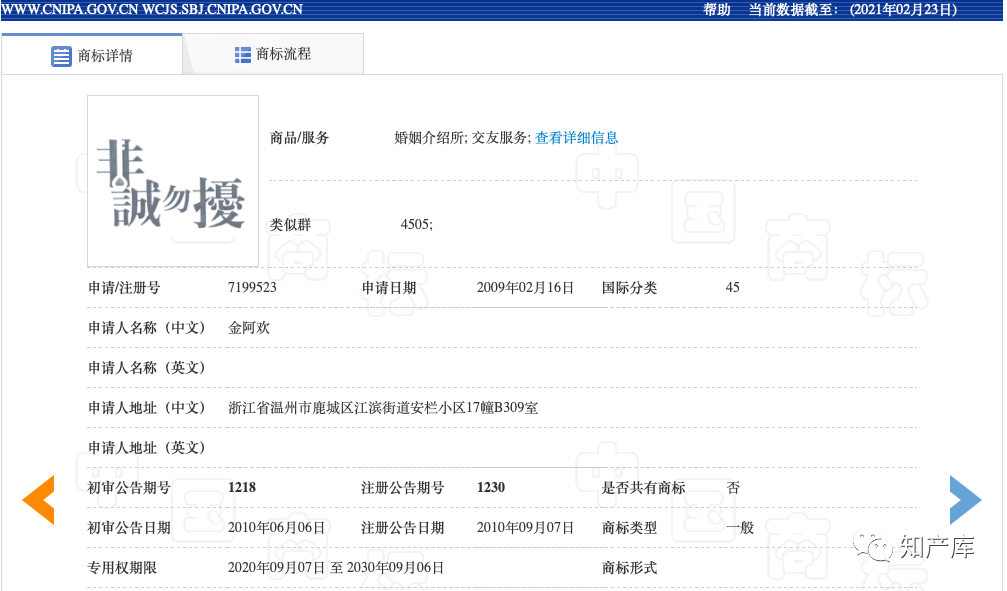Click the document icon on 商标详情 tab
The height and width of the screenshot is (591, 1007).
coord(62,56)
